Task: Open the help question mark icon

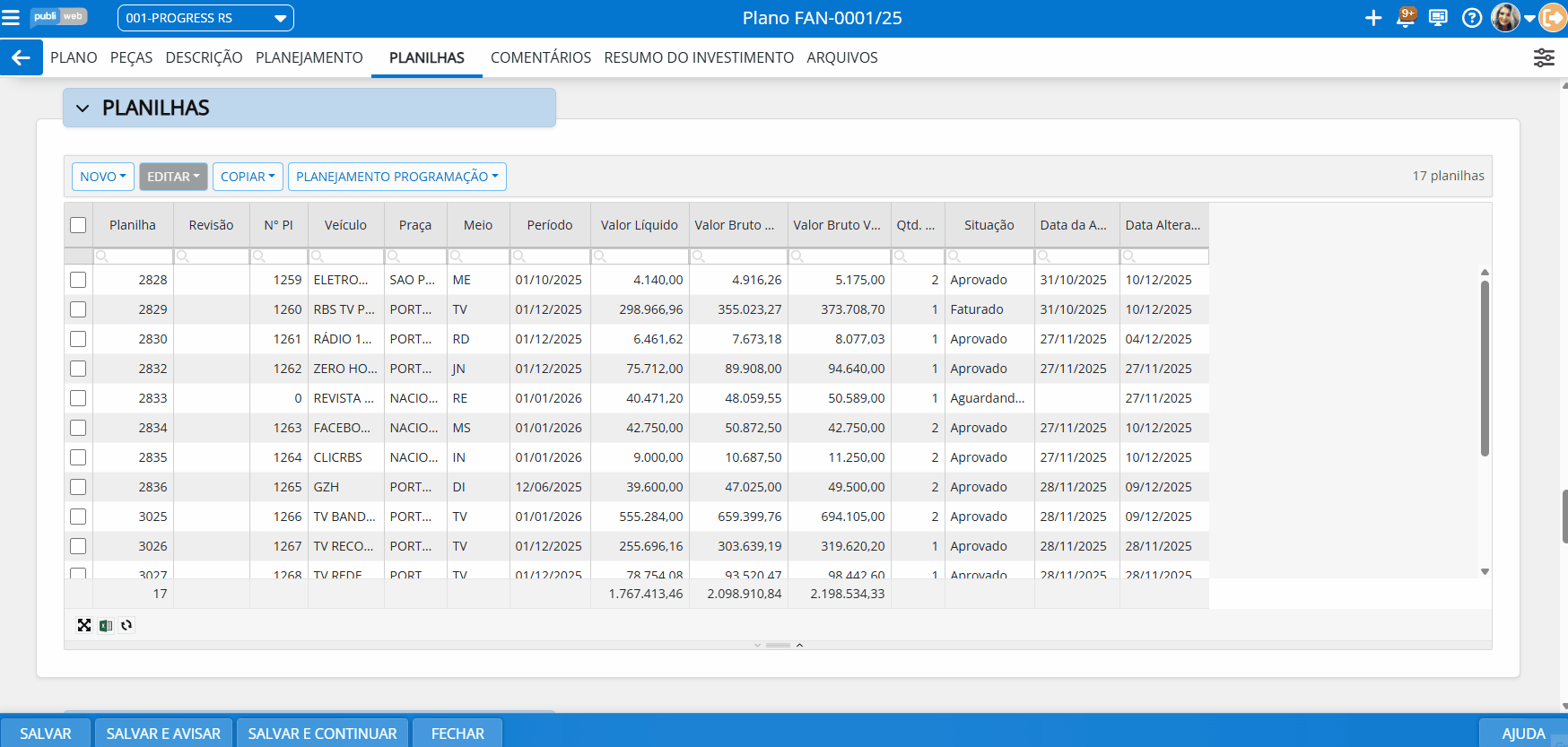Action: (1471, 18)
